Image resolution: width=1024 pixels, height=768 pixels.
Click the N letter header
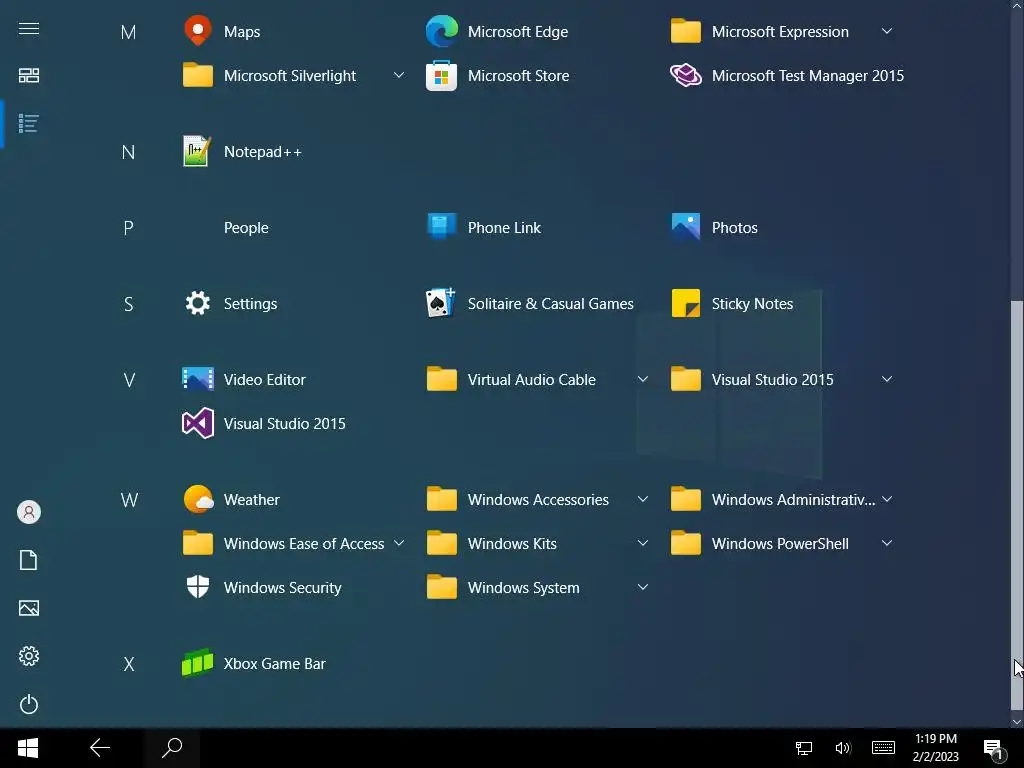(129, 152)
